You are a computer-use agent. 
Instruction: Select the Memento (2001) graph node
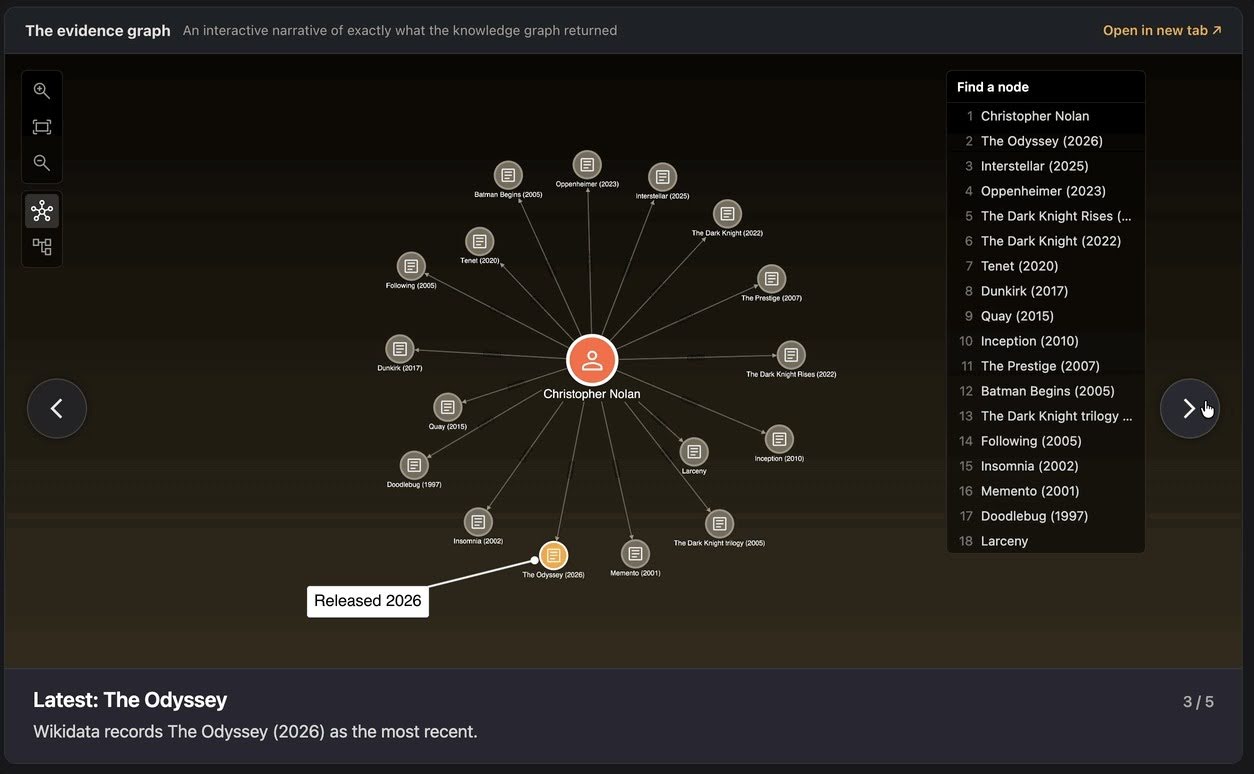635,554
